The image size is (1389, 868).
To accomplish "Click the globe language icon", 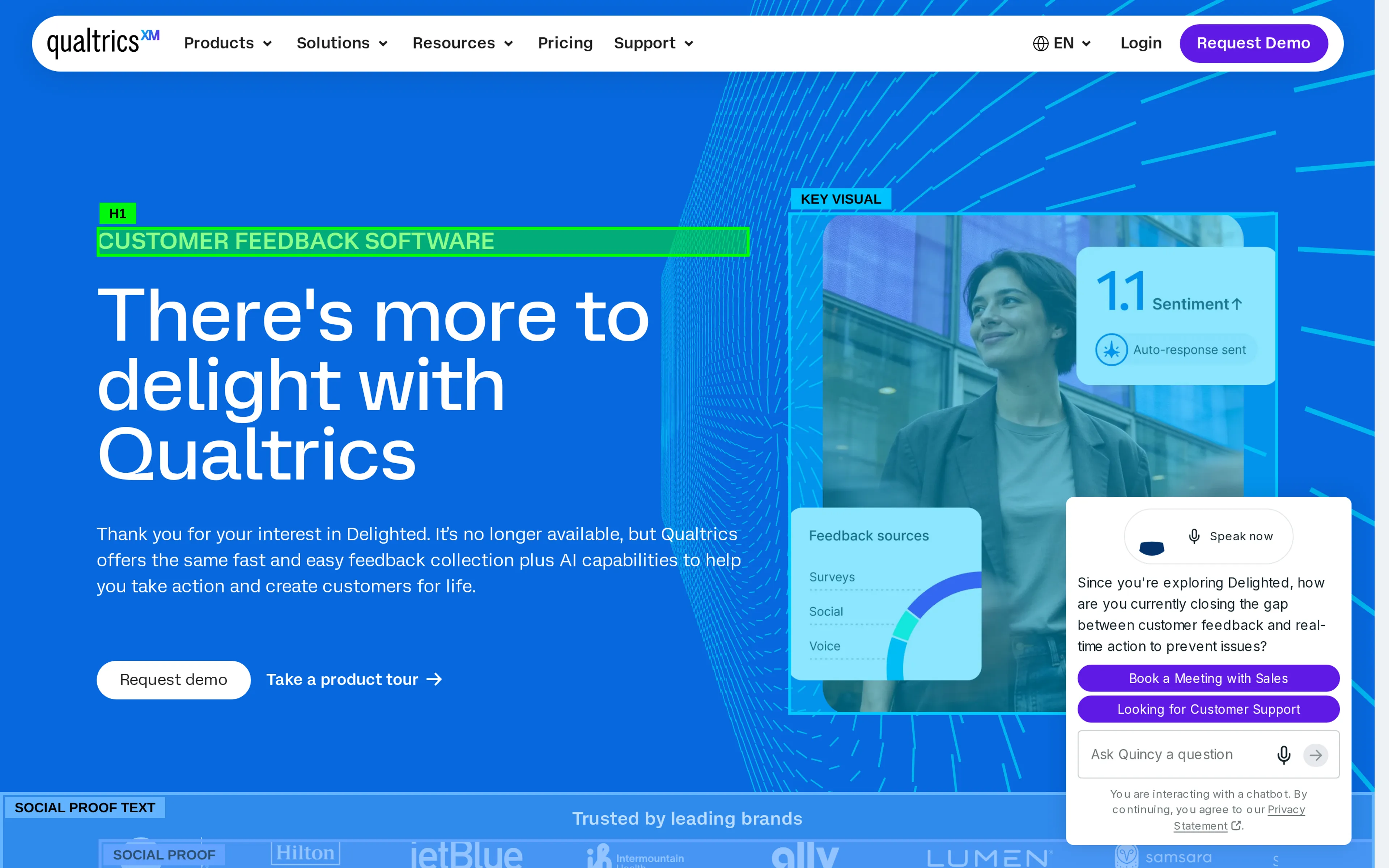I will click(x=1041, y=44).
